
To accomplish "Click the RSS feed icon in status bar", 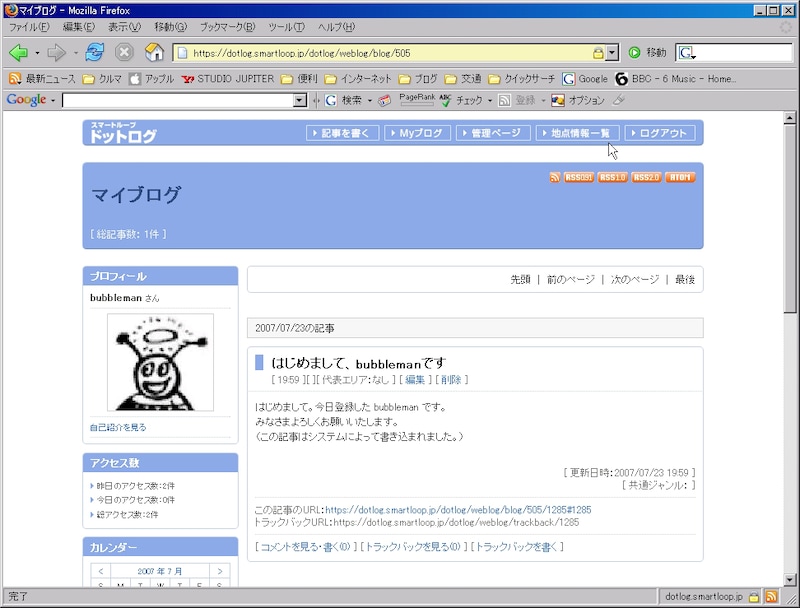I will (x=771, y=596).
